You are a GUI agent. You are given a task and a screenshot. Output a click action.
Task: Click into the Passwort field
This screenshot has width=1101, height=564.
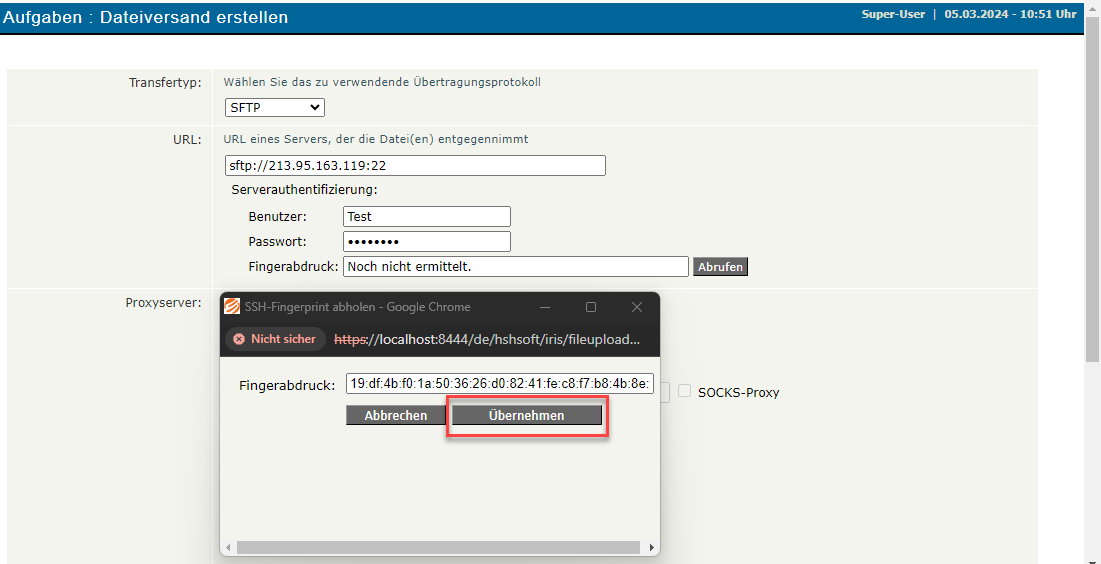click(426, 242)
